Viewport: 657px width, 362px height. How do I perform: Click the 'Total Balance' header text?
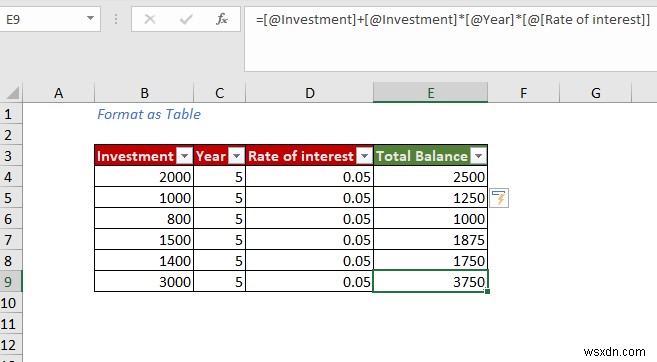click(x=422, y=156)
